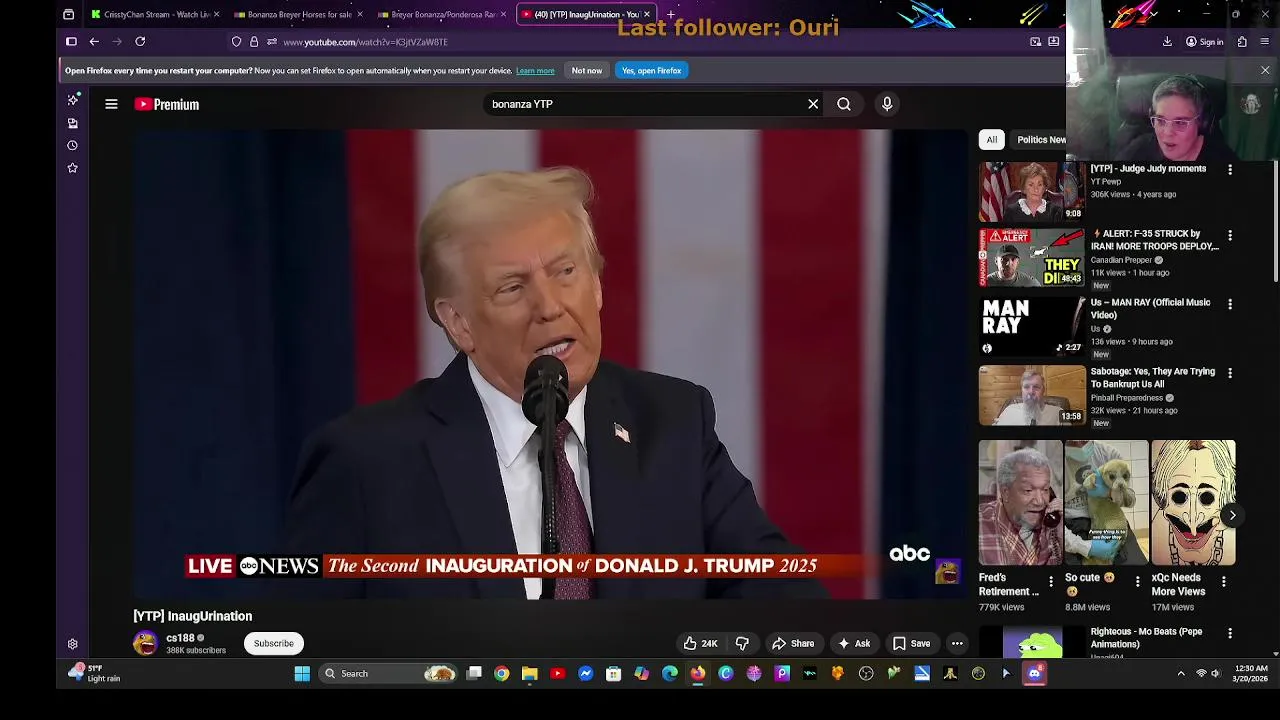Image resolution: width=1280 pixels, height=720 pixels.
Task: Open options for F-35 ALERT video
Action: pos(1230,236)
